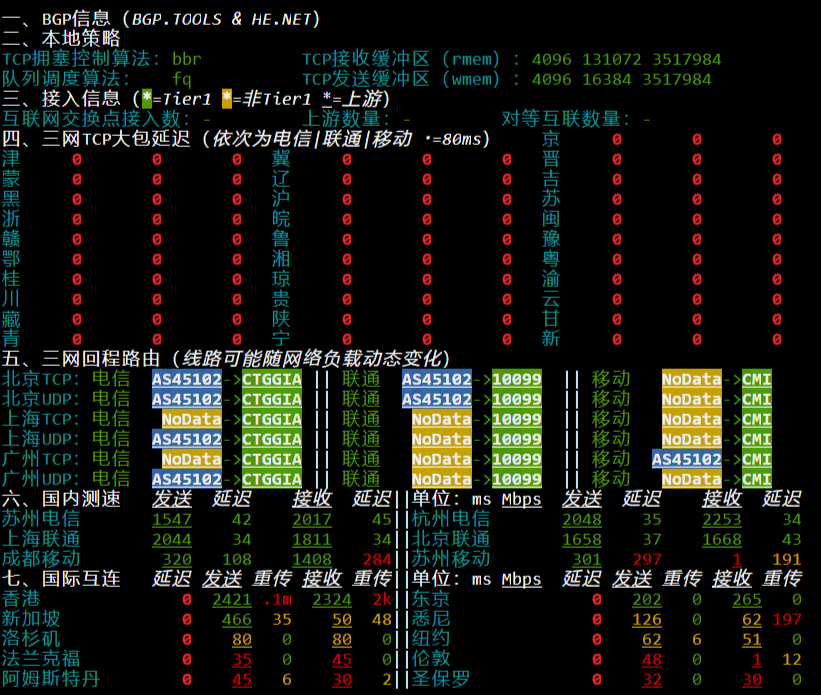Click the red 284 latency value
Screen dimensions: 821x695
pyautogui.click(x=377, y=559)
